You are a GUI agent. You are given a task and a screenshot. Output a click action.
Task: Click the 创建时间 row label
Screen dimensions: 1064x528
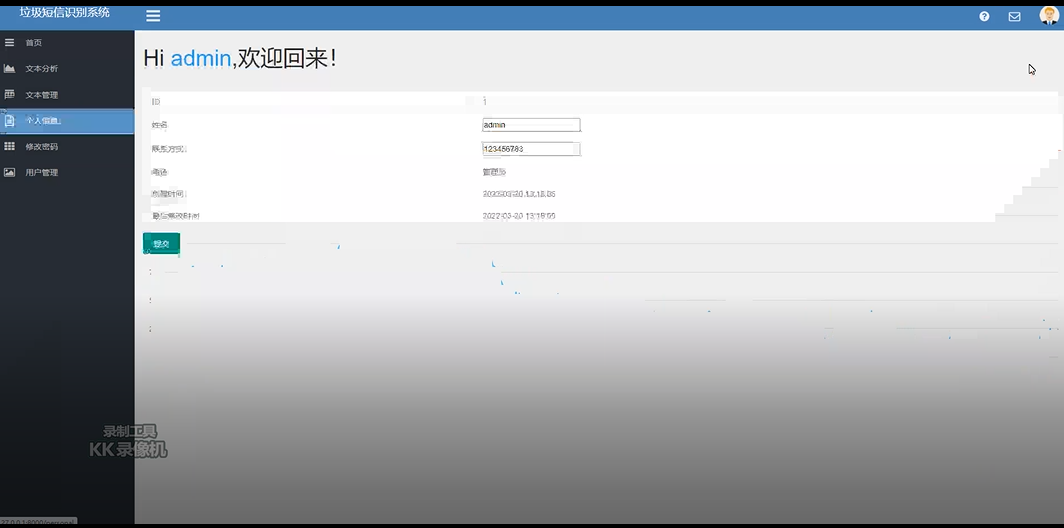(169, 194)
